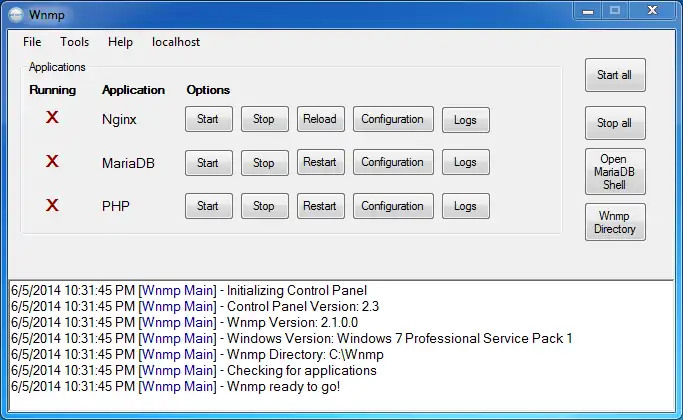
Task: Open PHP Configuration
Action: (393, 206)
